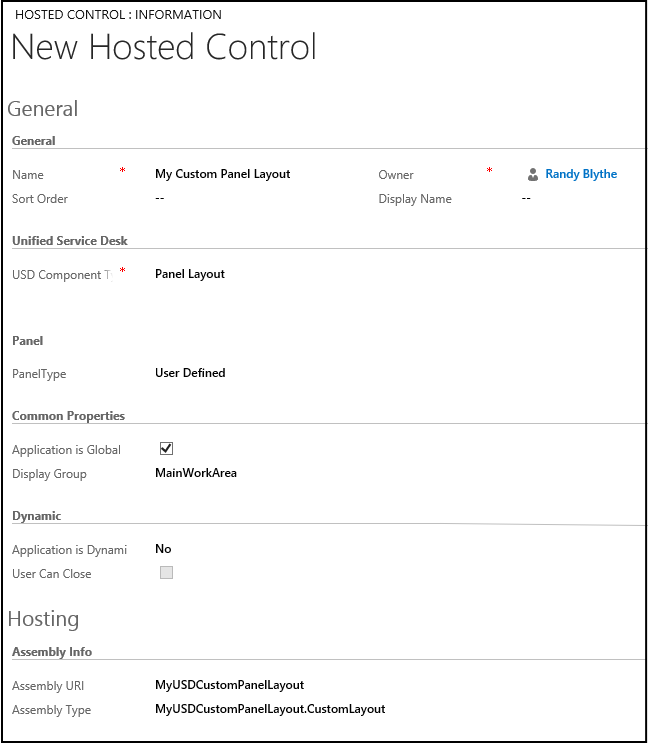Change Application is Dynamic value No
The height and width of the screenshot is (744, 648).
[x=163, y=549]
